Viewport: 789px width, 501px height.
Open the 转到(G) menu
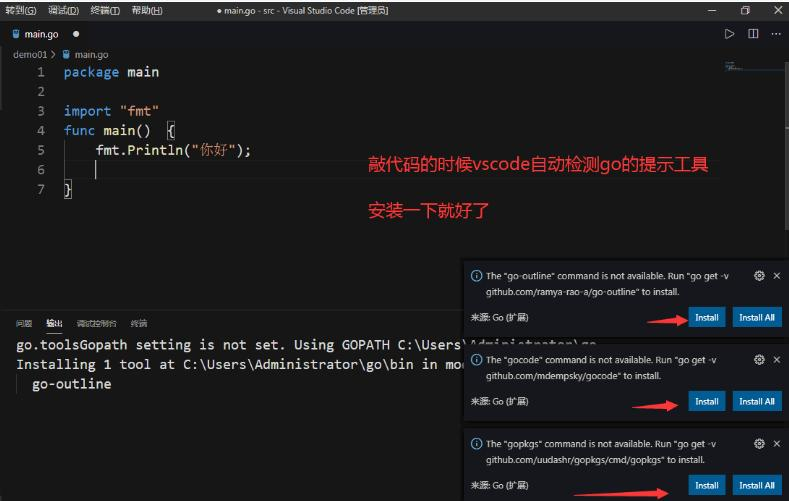[x=21, y=10]
